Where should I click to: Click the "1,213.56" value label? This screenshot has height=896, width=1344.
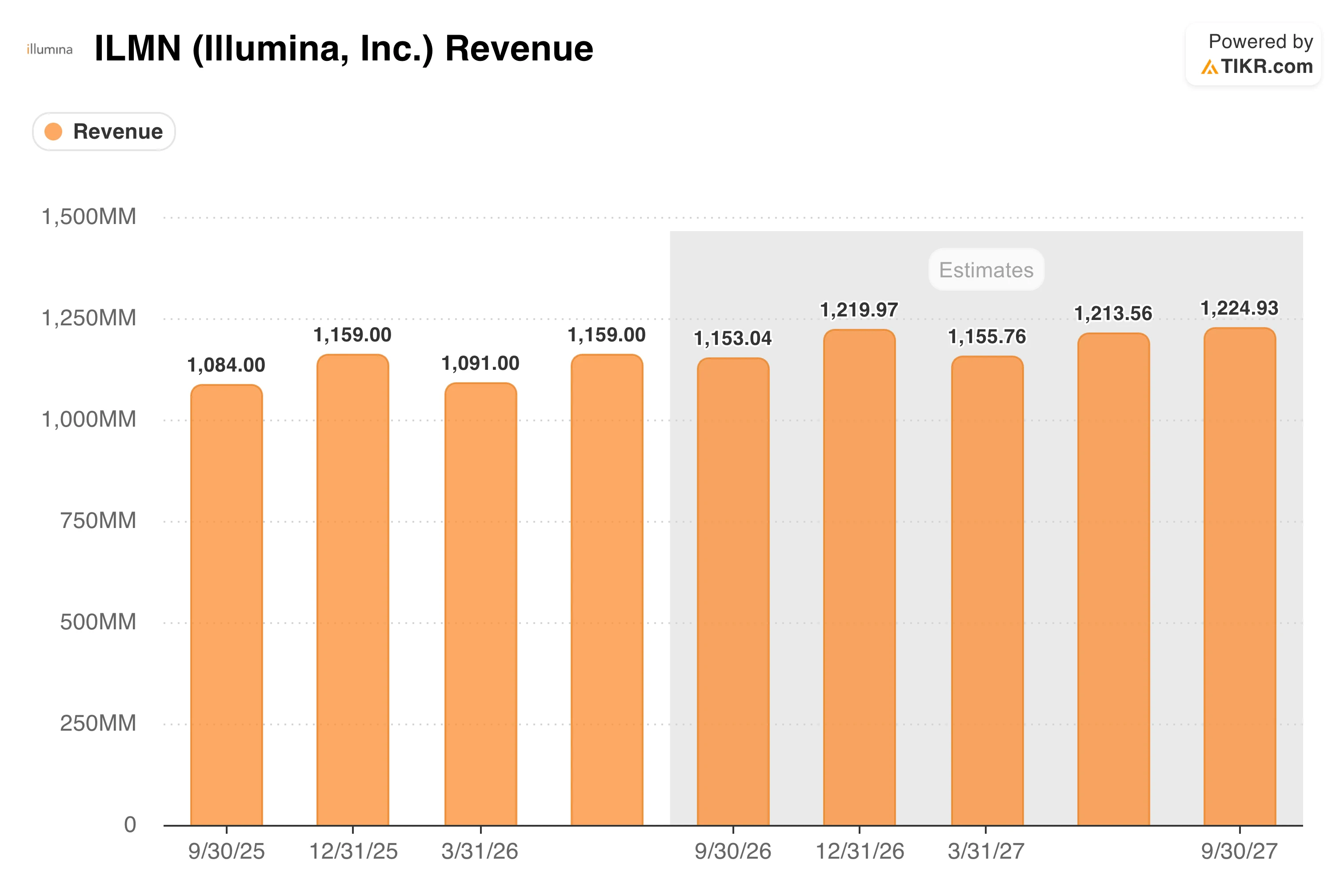(x=1114, y=314)
